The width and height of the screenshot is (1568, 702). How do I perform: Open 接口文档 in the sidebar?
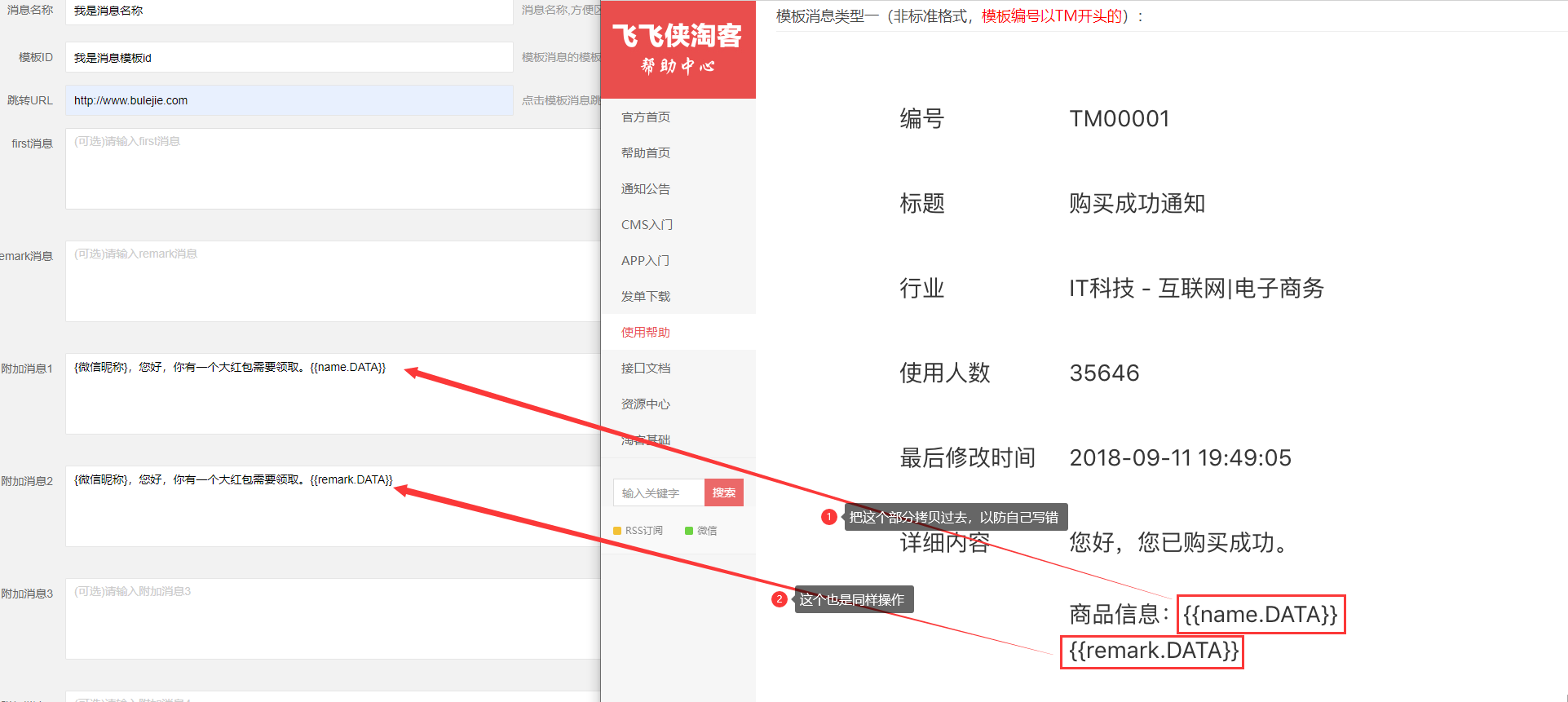click(x=646, y=369)
